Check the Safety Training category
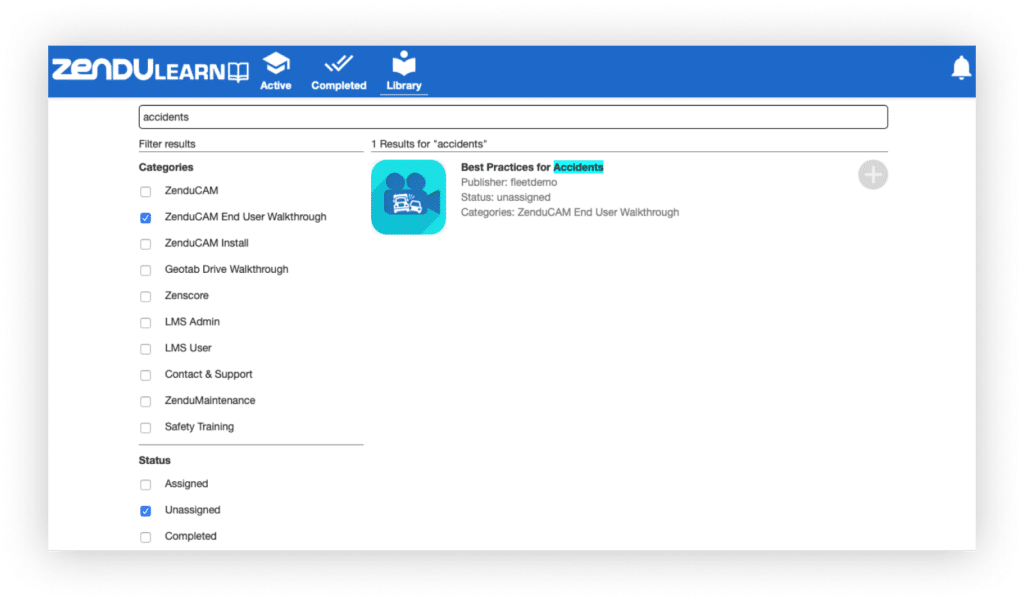 (x=146, y=427)
